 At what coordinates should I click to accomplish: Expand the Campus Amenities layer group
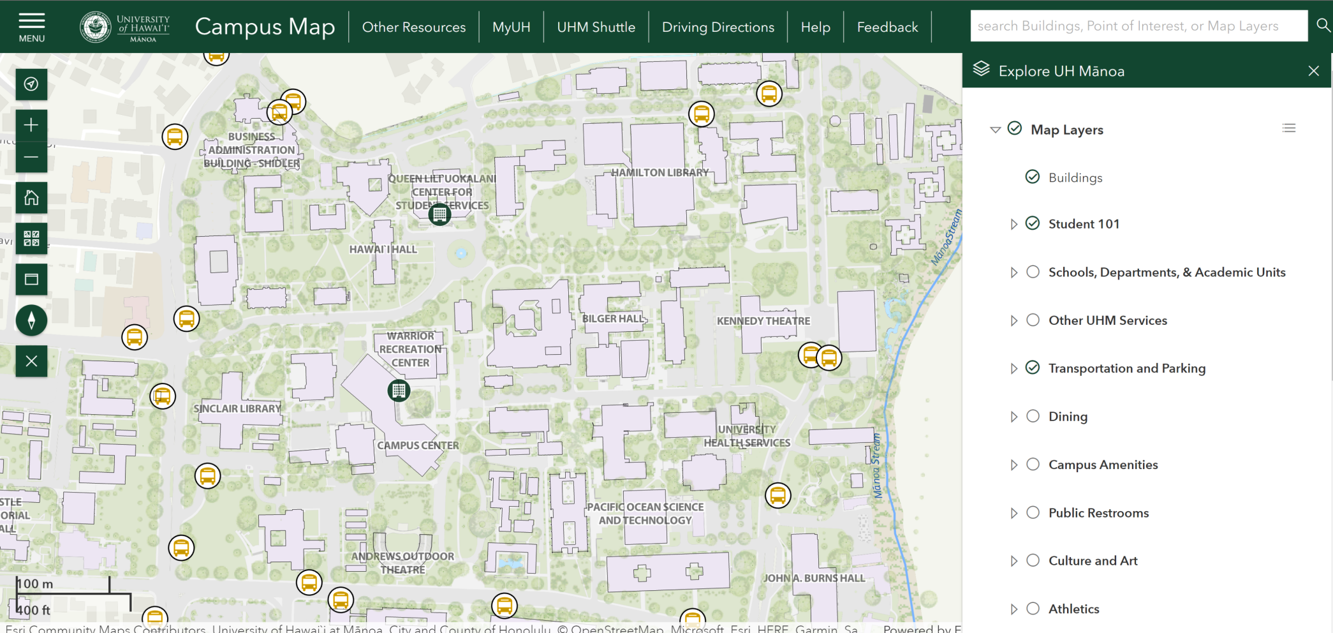click(x=1013, y=465)
